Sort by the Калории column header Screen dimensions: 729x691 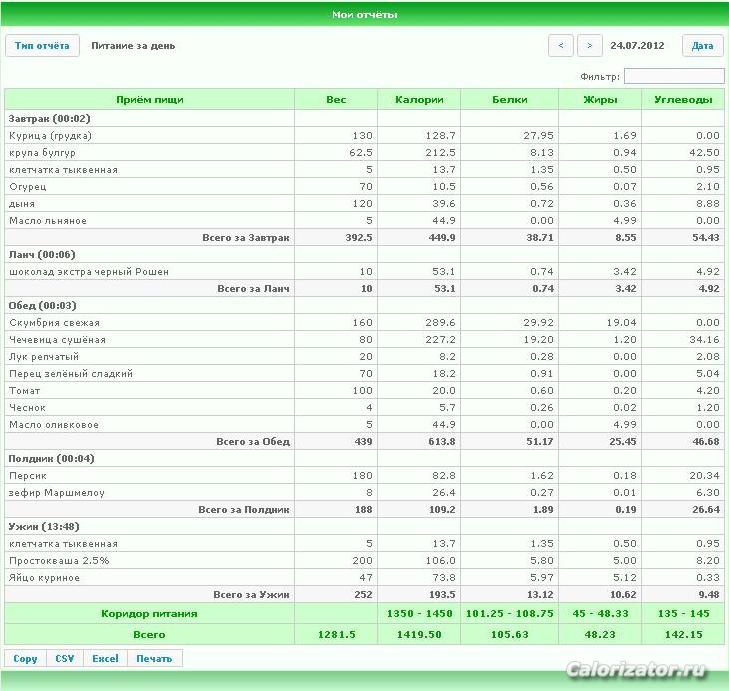[x=419, y=100]
